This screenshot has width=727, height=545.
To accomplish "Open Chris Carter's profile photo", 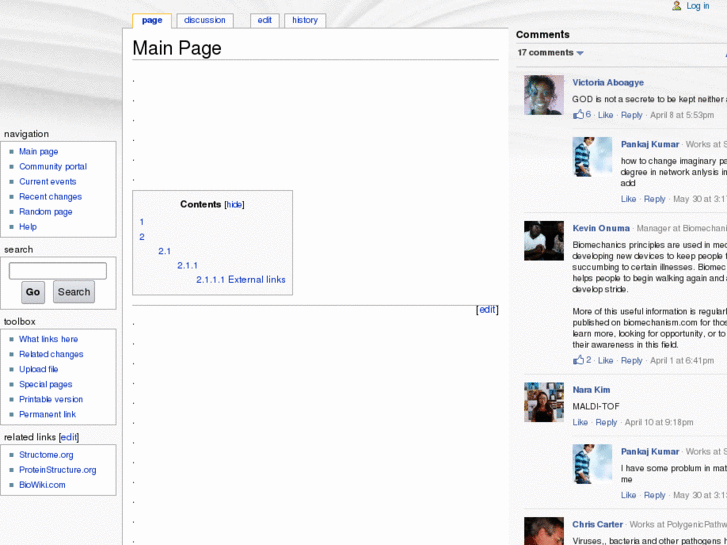I will (544, 531).
